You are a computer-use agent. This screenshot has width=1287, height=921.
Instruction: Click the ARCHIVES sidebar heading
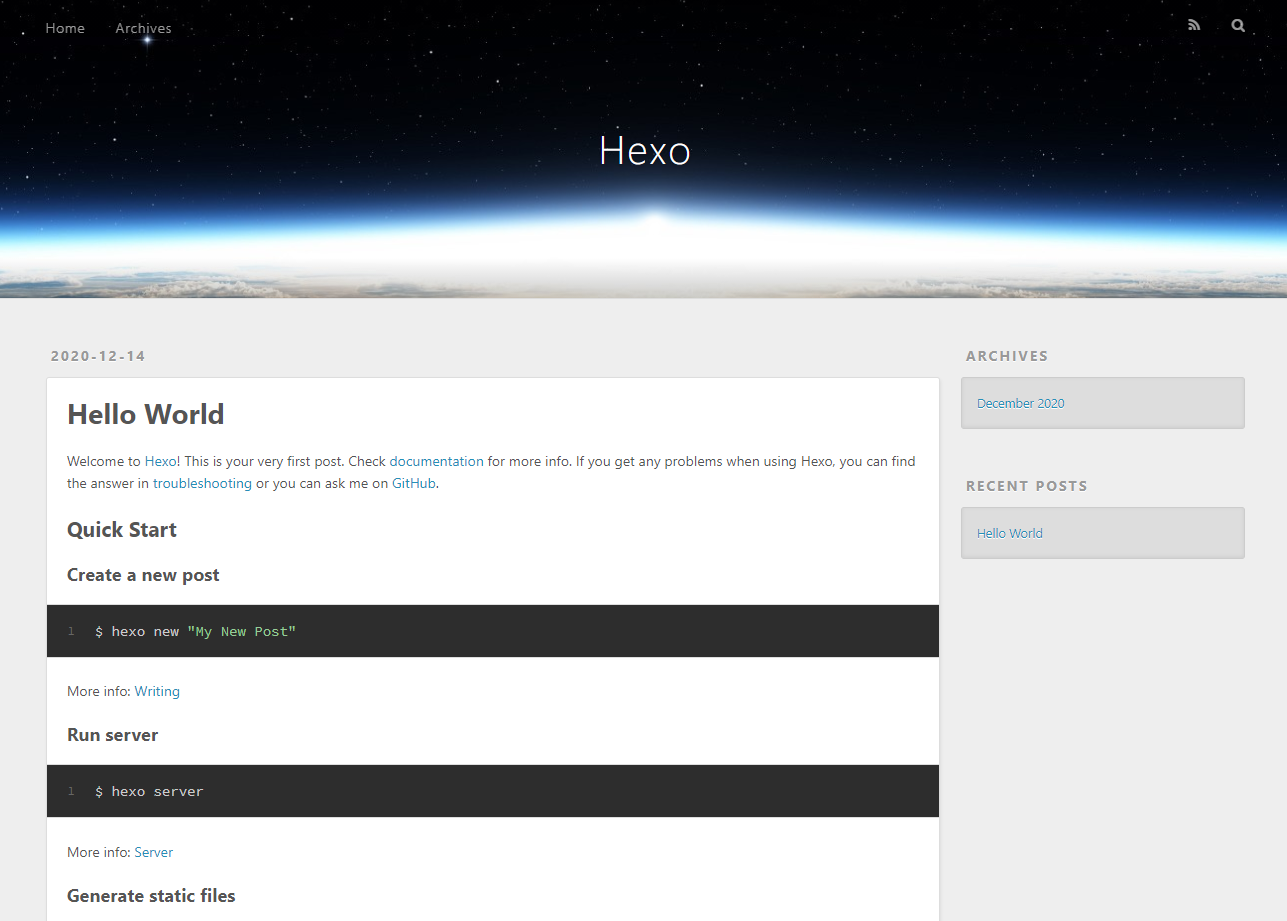(1007, 356)
